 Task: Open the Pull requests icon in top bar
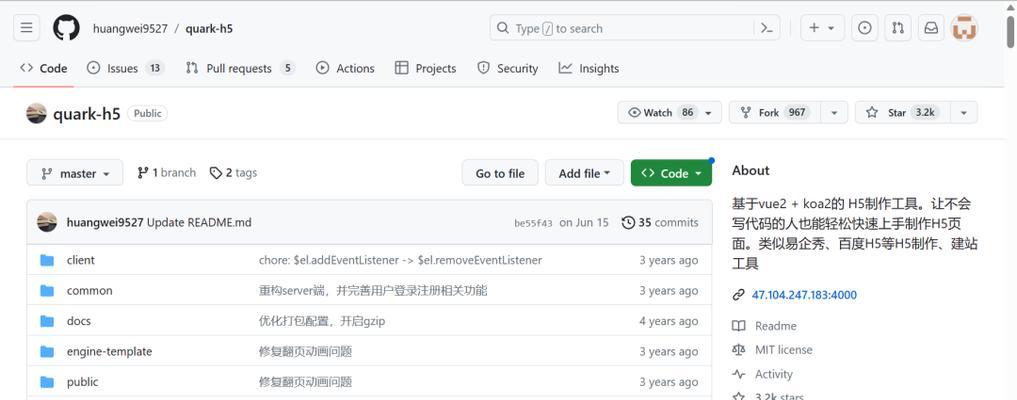click(x=898, y=28)
